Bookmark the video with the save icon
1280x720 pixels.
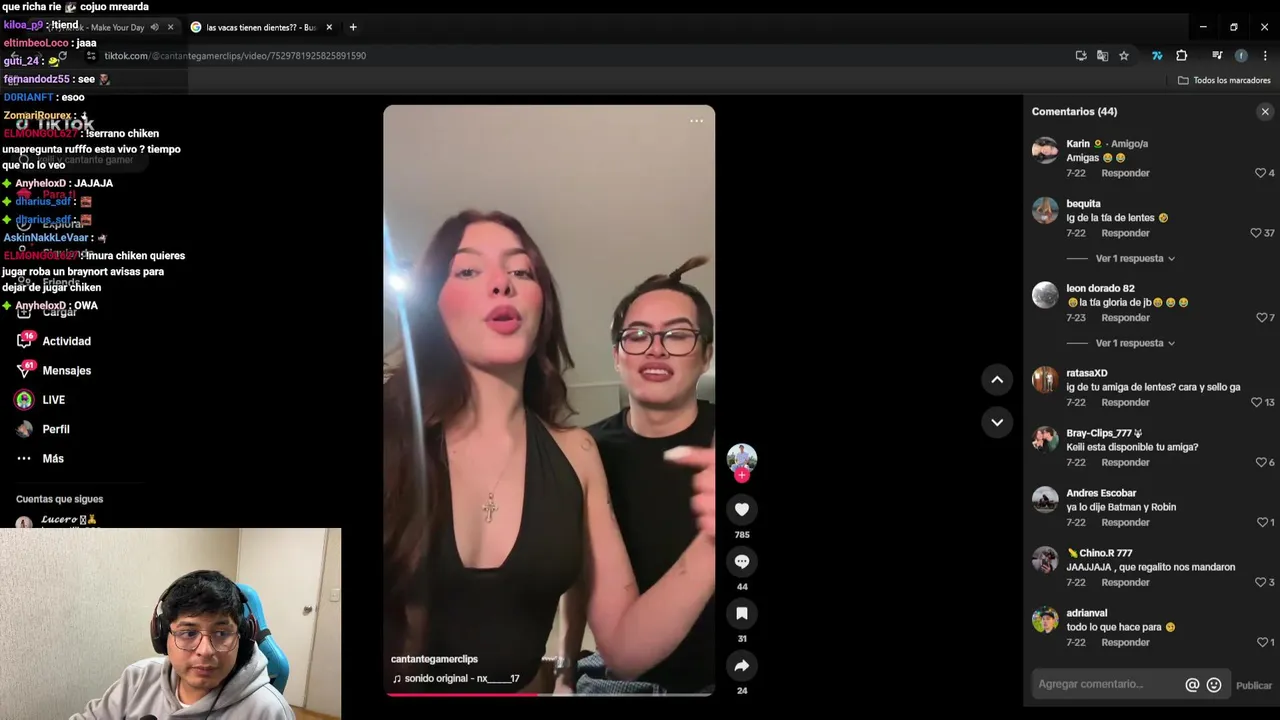(x=741, y=613)
